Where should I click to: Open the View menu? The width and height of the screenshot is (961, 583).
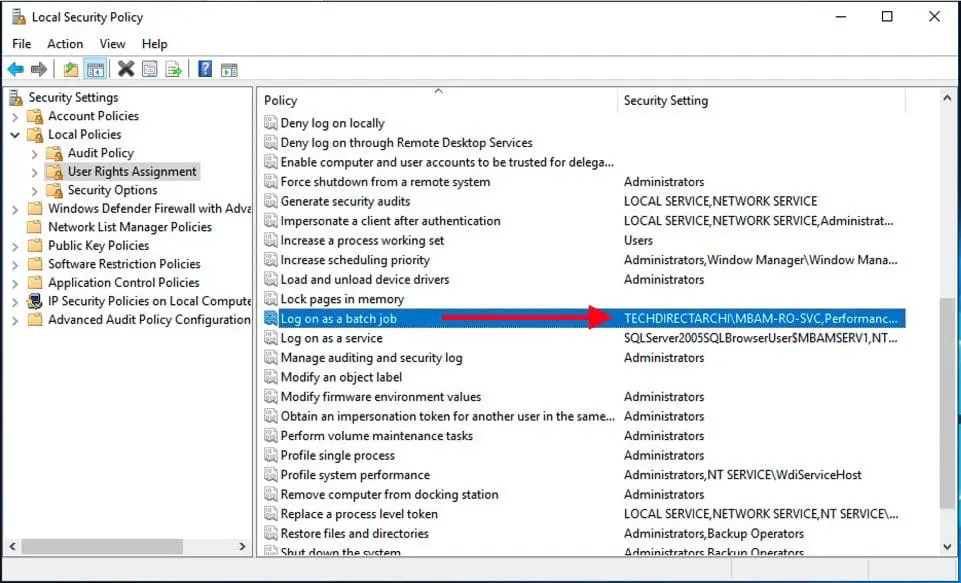coord(112,44)
